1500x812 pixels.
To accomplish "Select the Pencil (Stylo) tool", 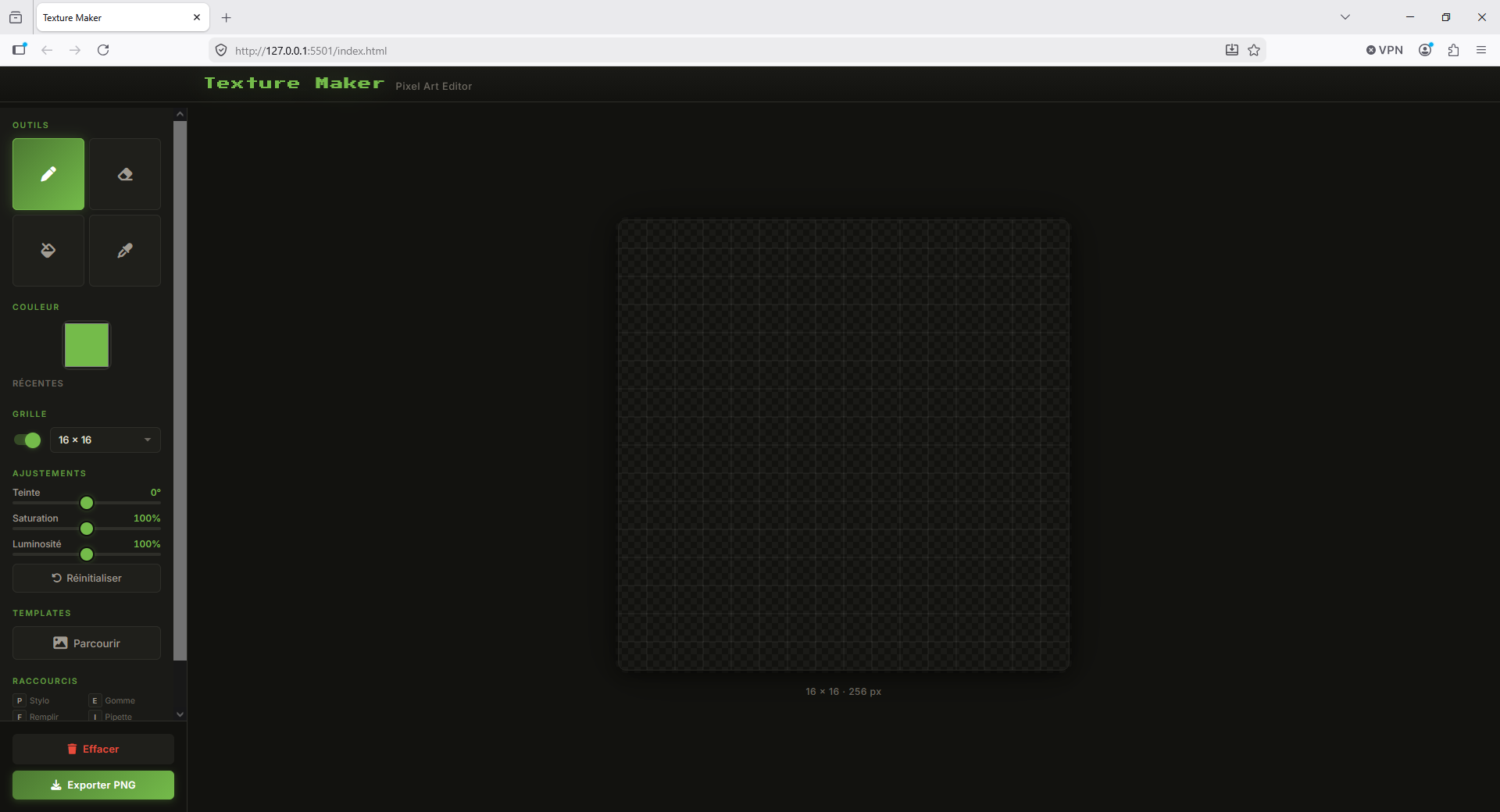I will pos(48,174).
